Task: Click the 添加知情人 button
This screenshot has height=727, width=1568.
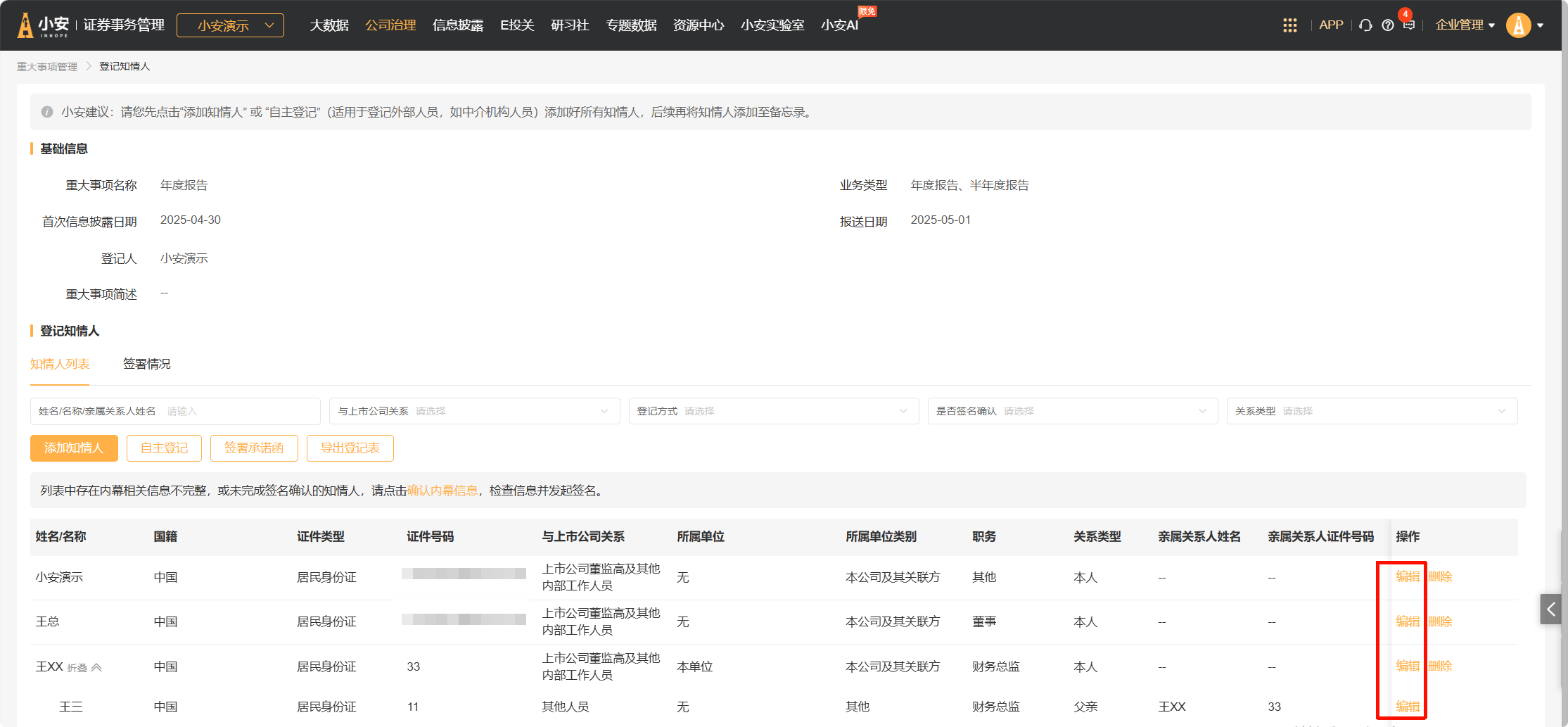Action: coord(74,448)
